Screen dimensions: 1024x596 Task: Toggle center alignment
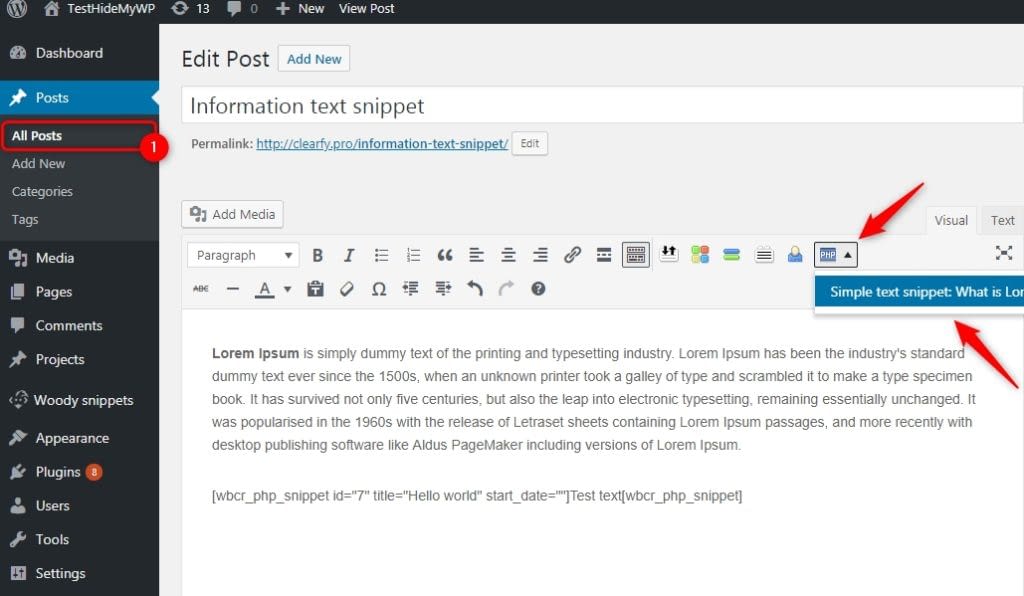pos(508,255)
